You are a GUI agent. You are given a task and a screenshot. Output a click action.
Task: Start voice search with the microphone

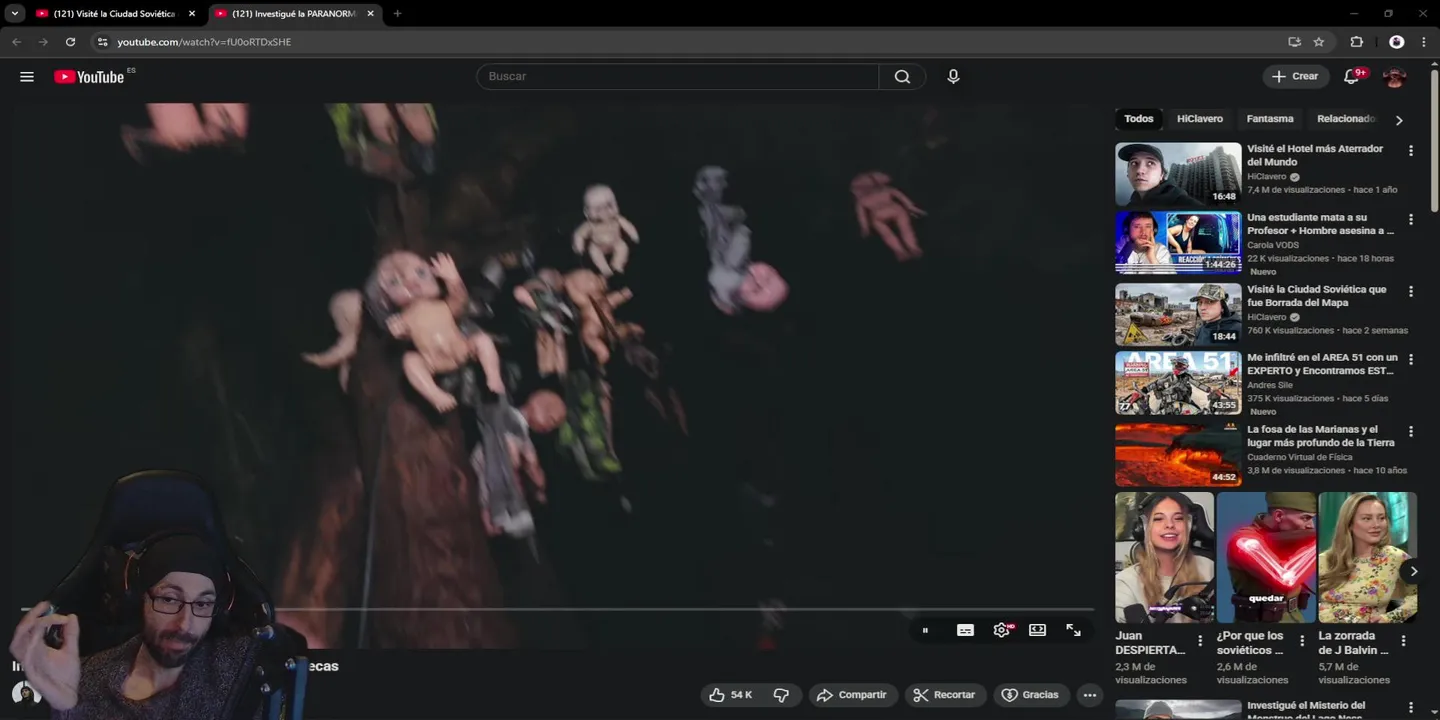click(953, 77)
